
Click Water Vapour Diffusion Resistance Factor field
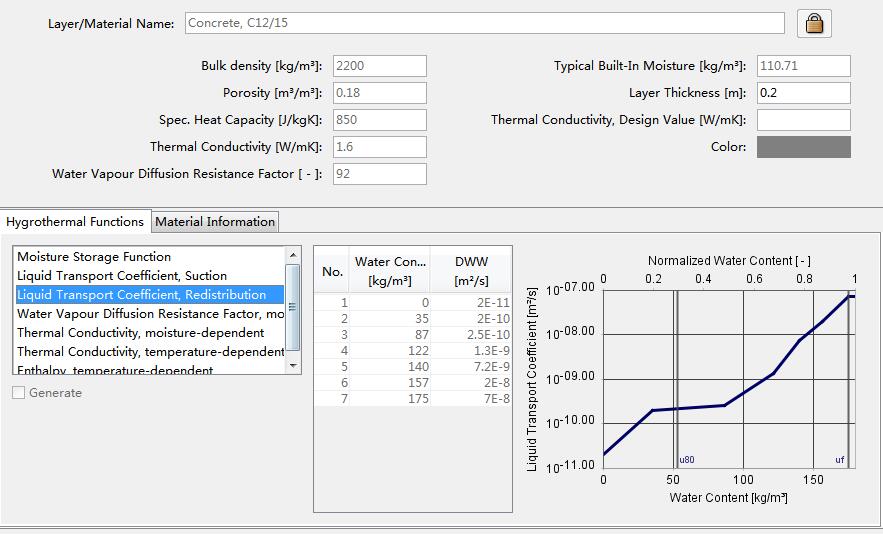pyautogui.click(x=380, y=174)
